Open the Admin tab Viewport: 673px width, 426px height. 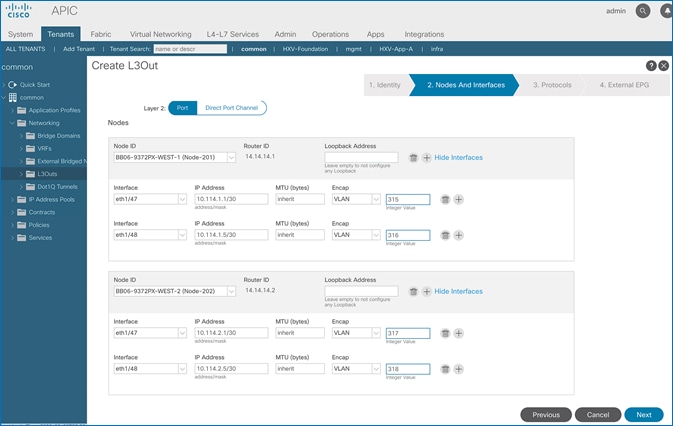pyautogui.click(x=285, y=34)
